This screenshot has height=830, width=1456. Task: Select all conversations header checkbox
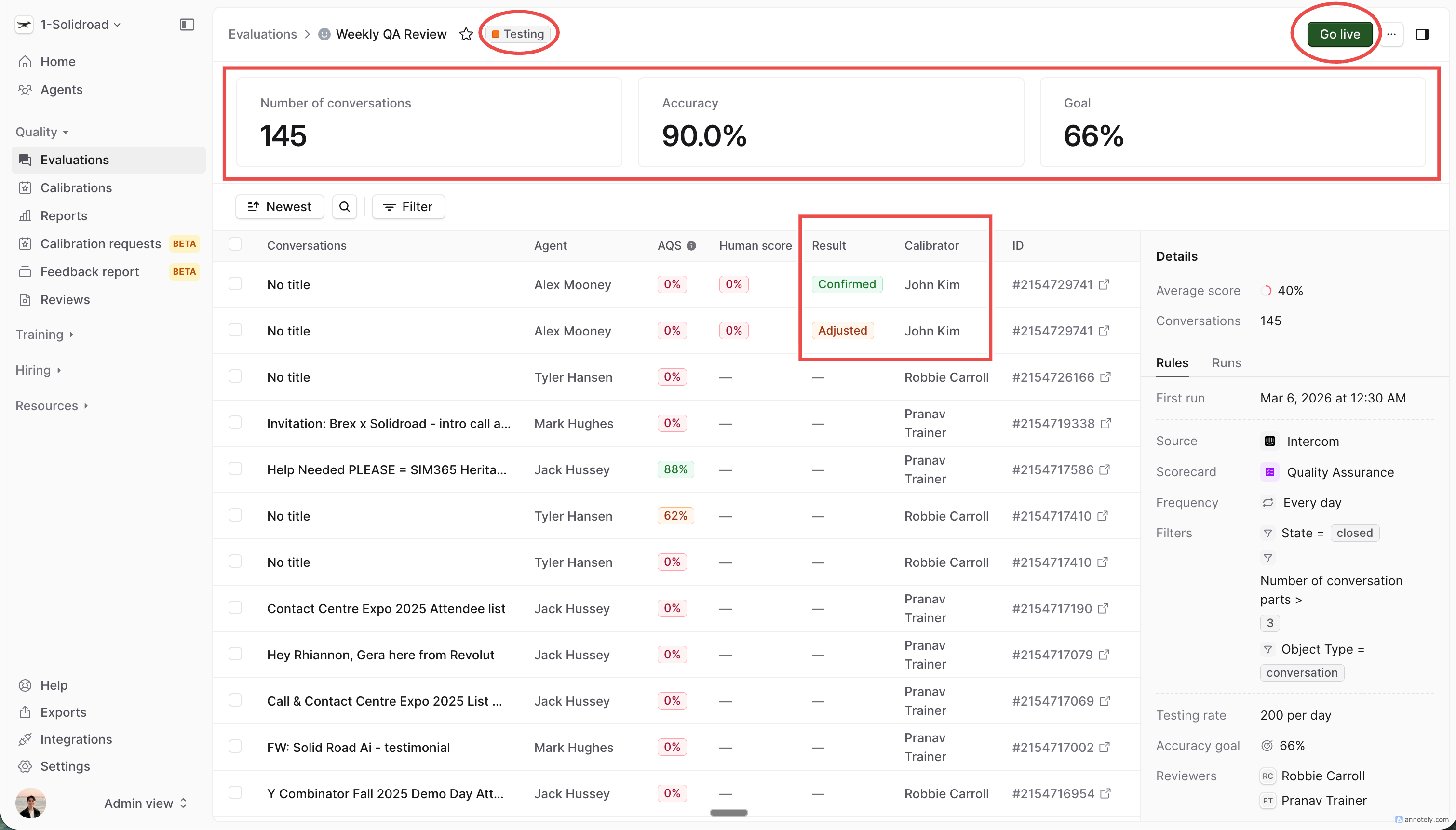pyautogui.click(x=235, y=244)
